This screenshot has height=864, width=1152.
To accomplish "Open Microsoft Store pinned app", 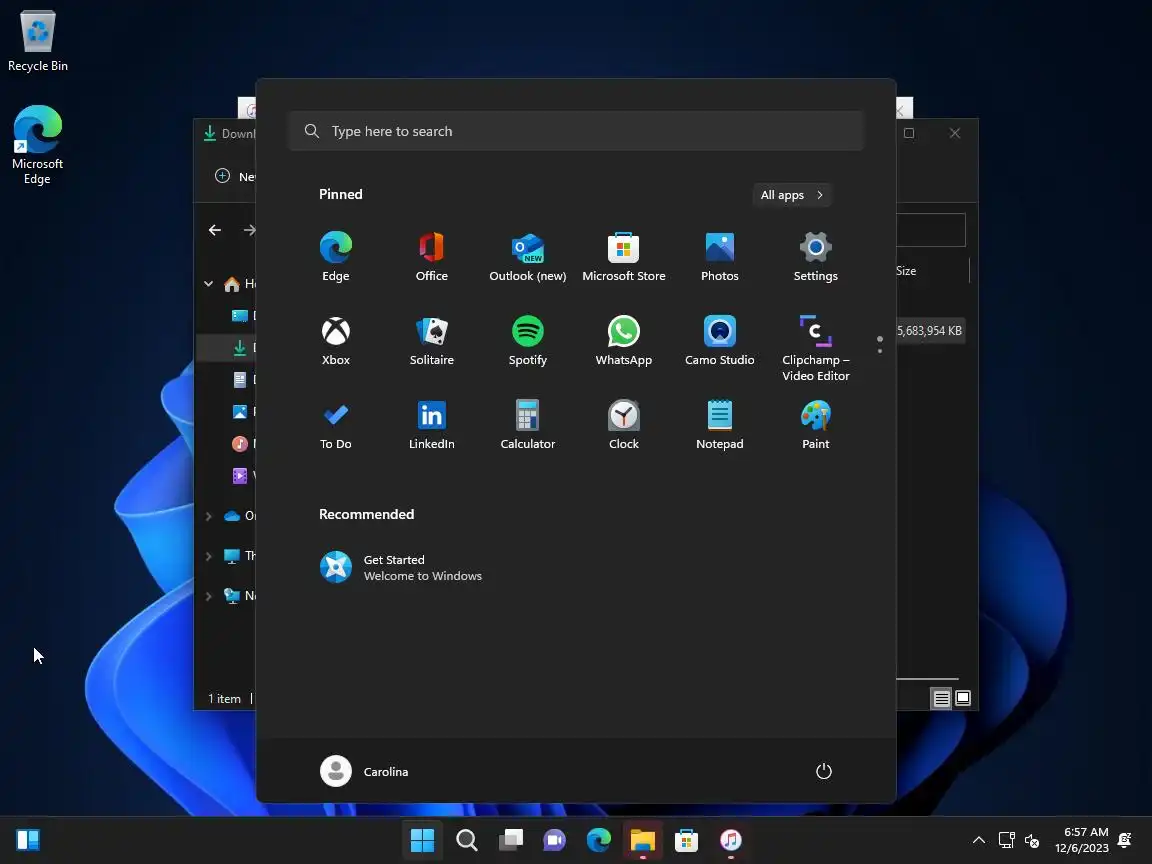I will click(x=624, y=256).
